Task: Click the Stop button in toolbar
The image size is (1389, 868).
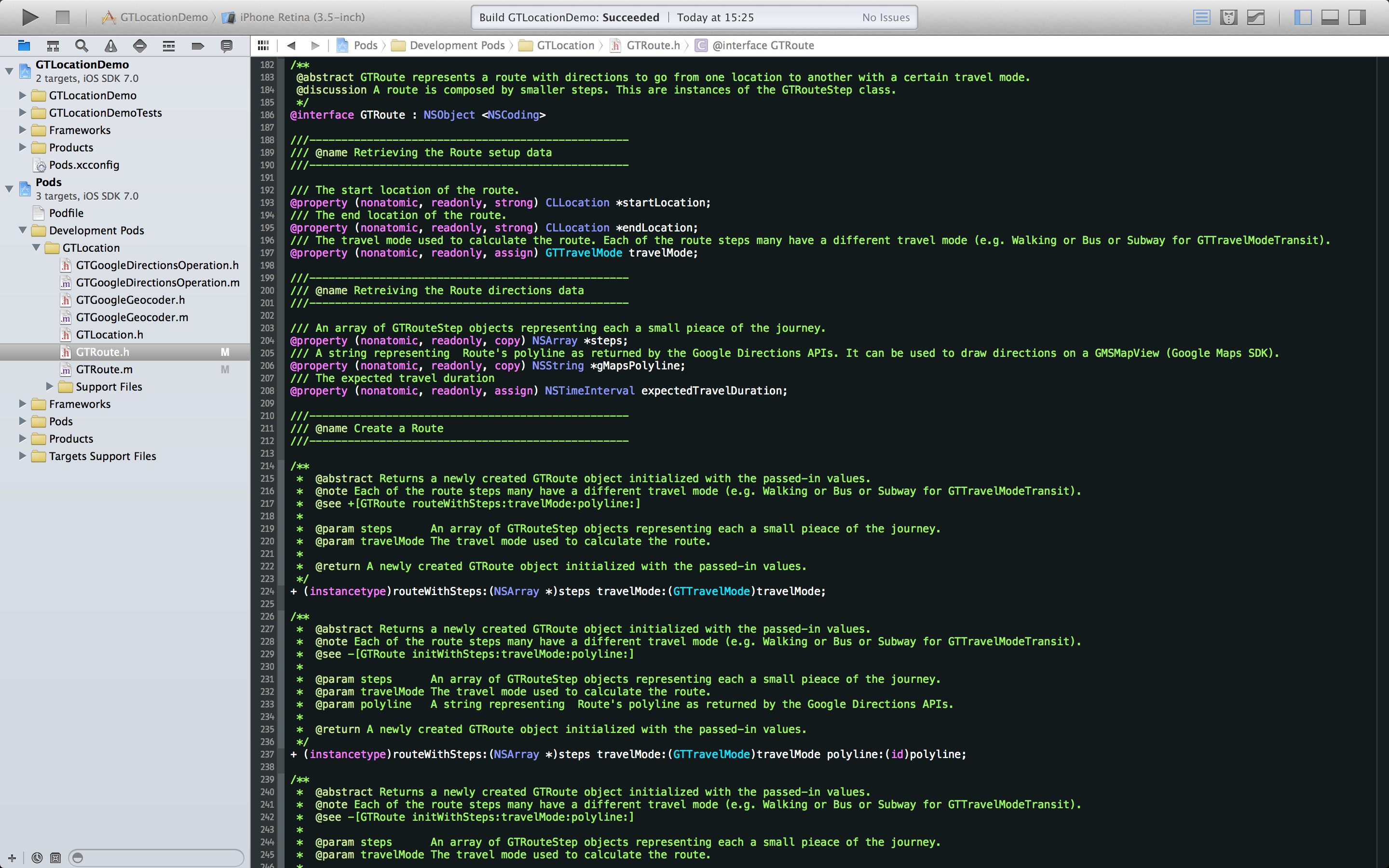Action: click(x=63, y=16)
